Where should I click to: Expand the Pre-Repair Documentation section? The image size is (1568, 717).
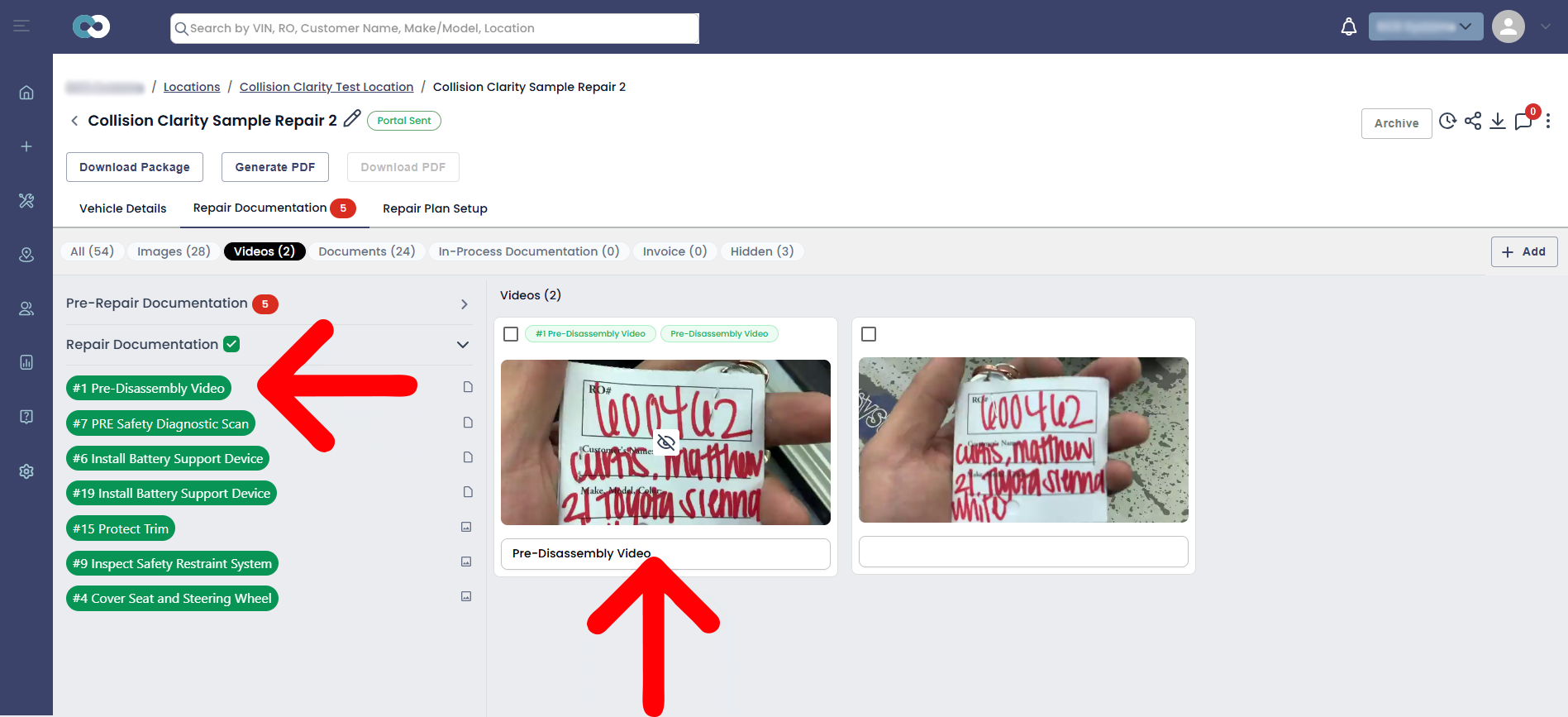[465, 304]
